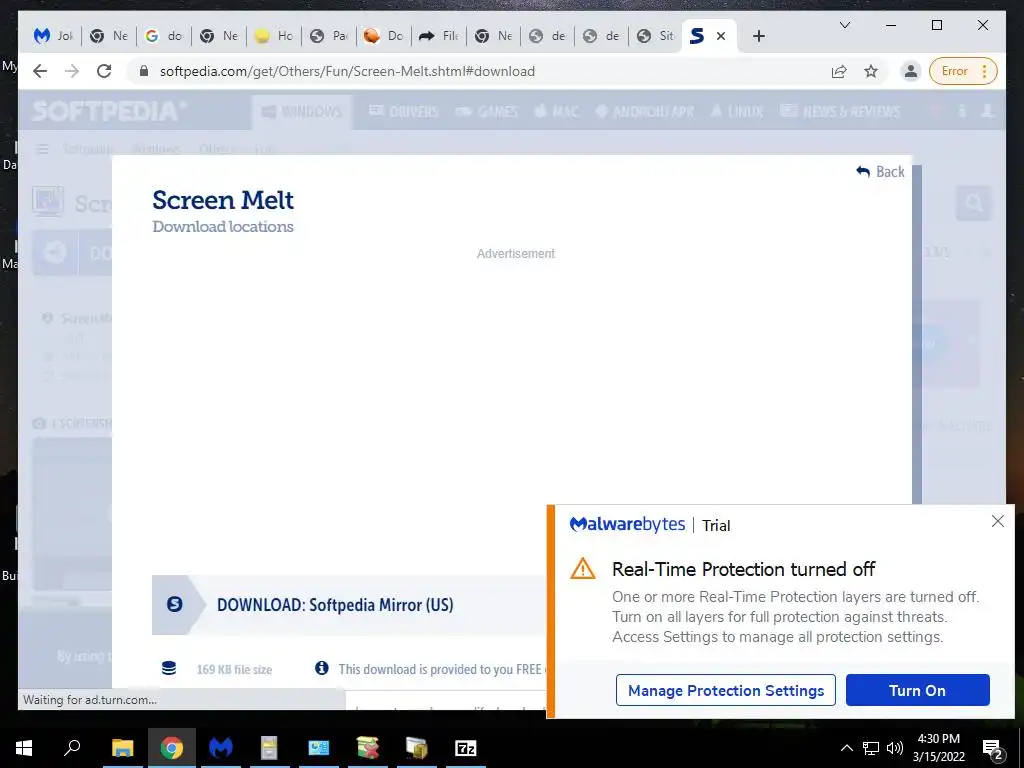Viewport: 1024px width, 768px height.
Task: Open File Explorer from taskbar
Action: click(x=122, y=748)
